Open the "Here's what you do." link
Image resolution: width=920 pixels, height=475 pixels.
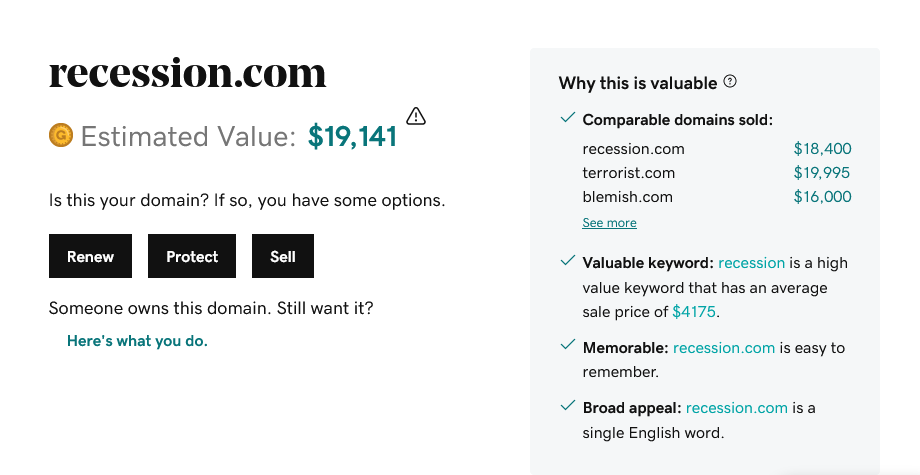[x=137, y=341]
